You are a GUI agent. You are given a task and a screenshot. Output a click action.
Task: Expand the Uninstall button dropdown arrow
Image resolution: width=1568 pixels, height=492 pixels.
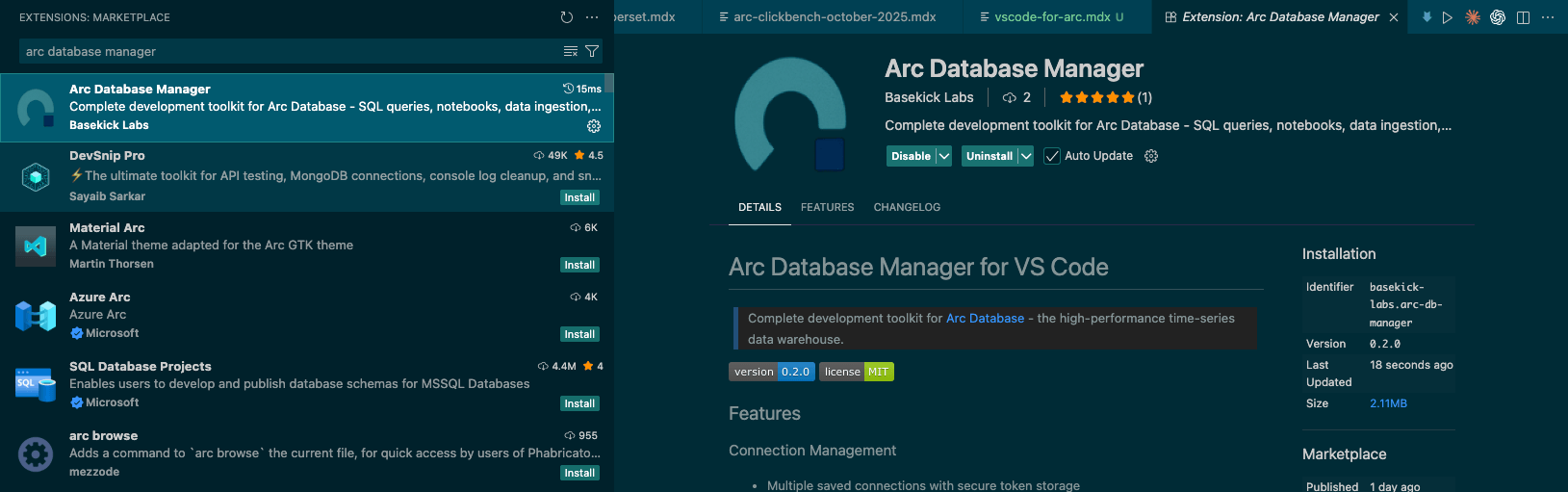tap(1025, 156)
